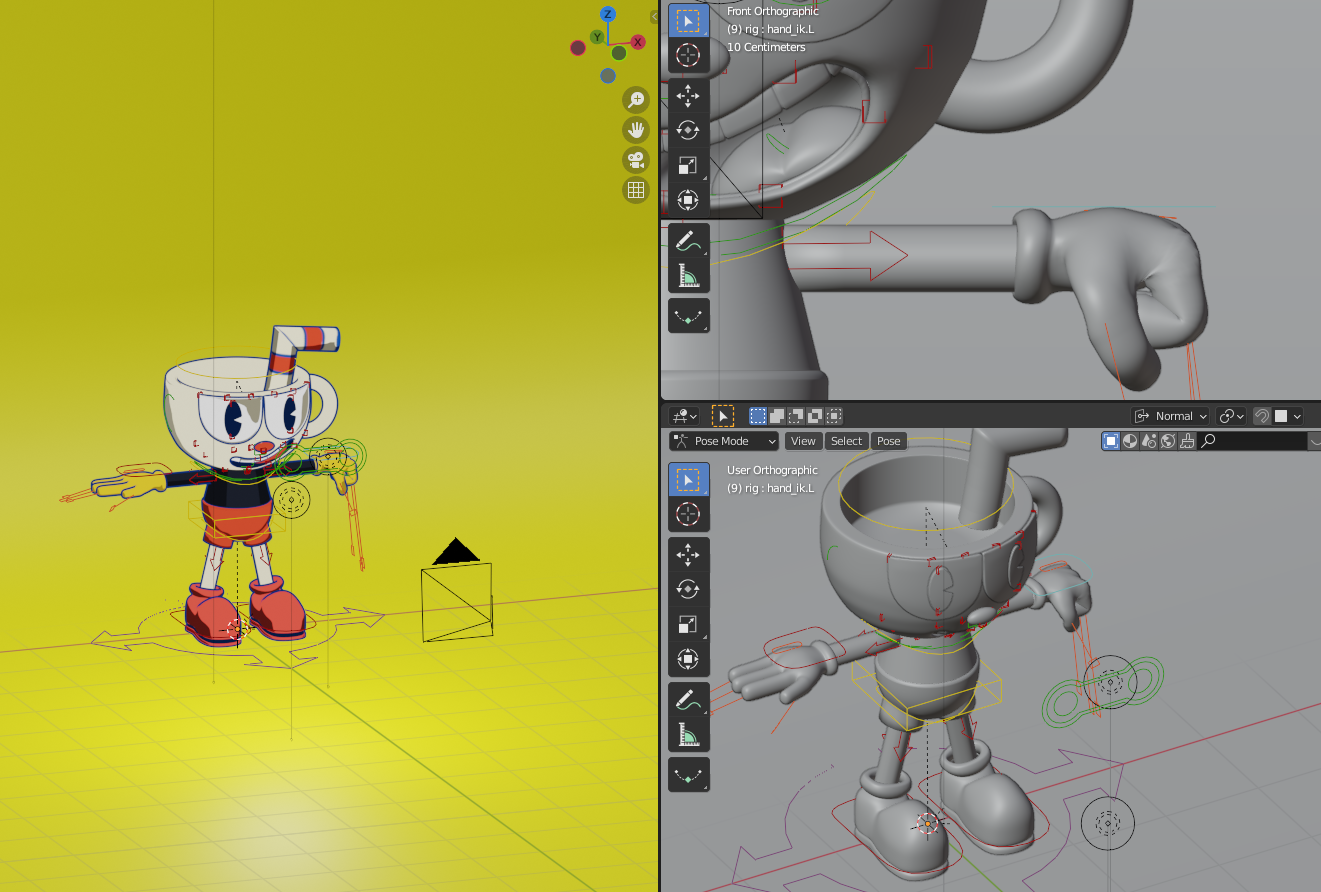The width and height of the screenshot is (1321, 892).
Task: Select Transform tool in User Orthographic toolbar
Action: (688, 659)
